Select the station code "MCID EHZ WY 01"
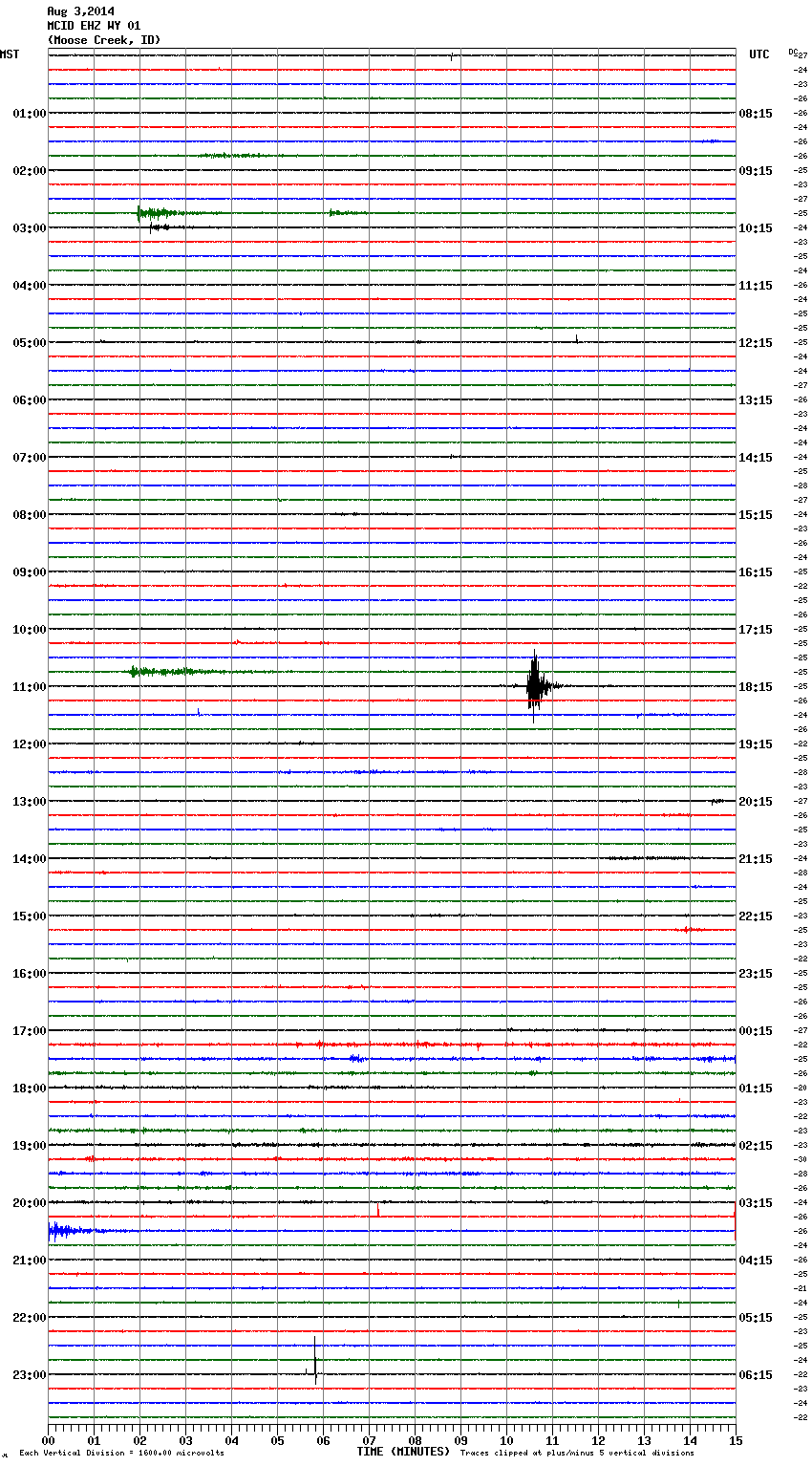The width and height of the screenshot is (812, 1466). tap(94, 26)
